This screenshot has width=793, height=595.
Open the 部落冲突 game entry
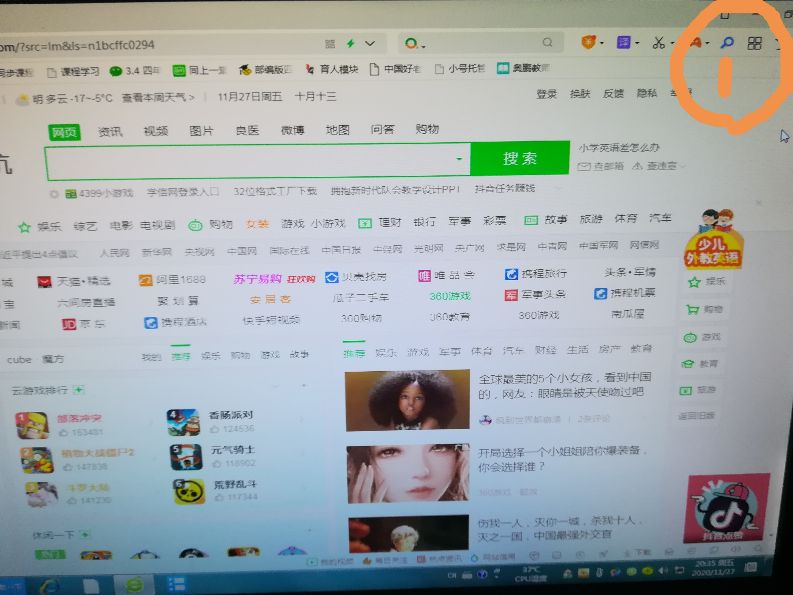[59, 425]
